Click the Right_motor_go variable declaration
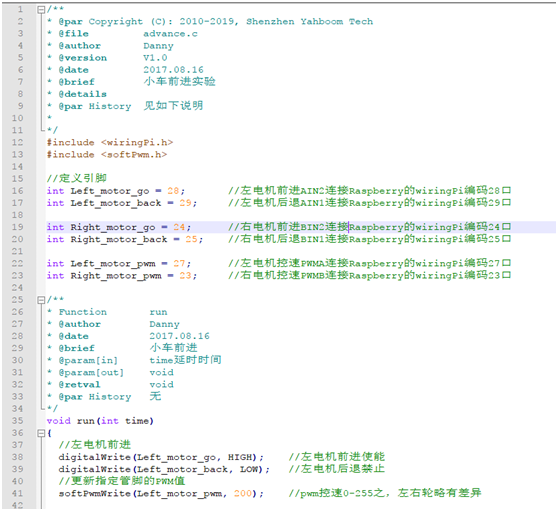 click(x=119, y=227)
